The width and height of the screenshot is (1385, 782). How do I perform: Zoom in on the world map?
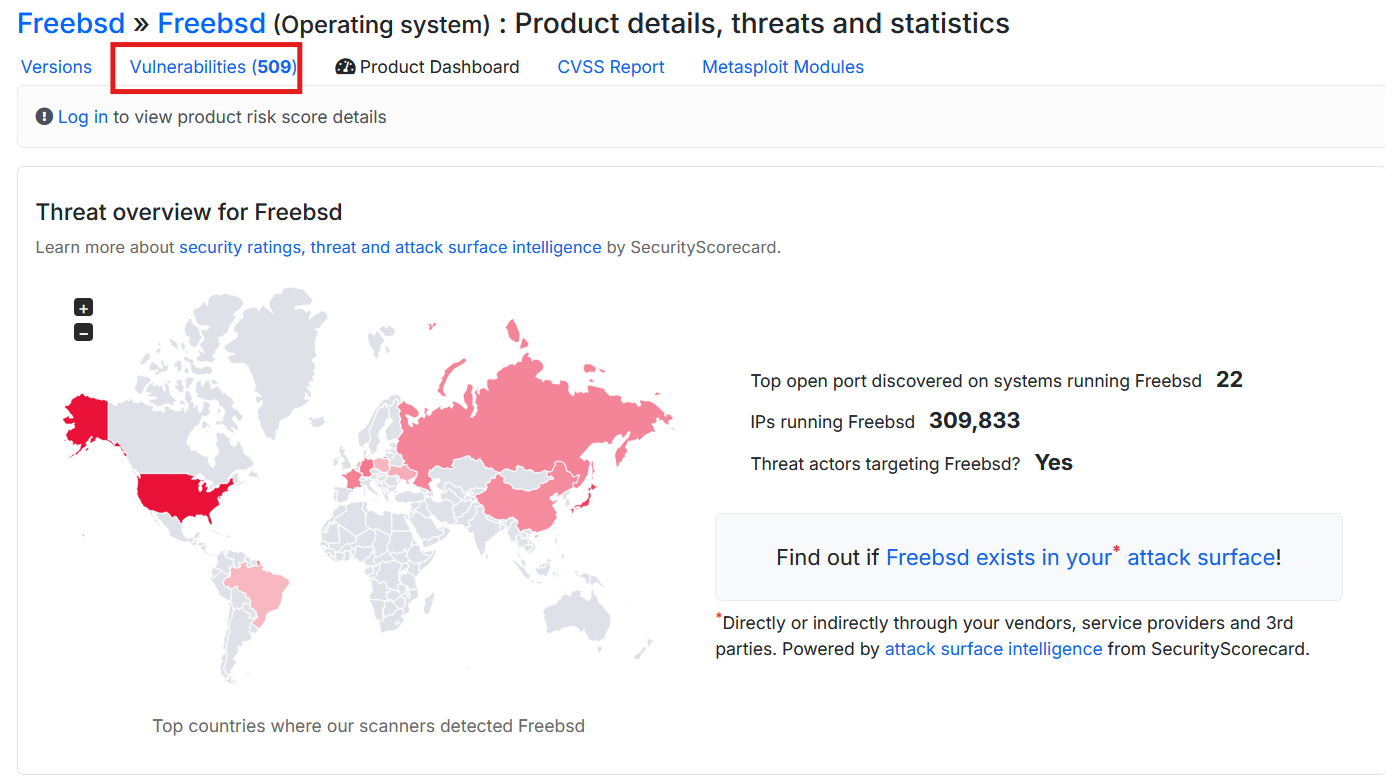pos(84,308)
